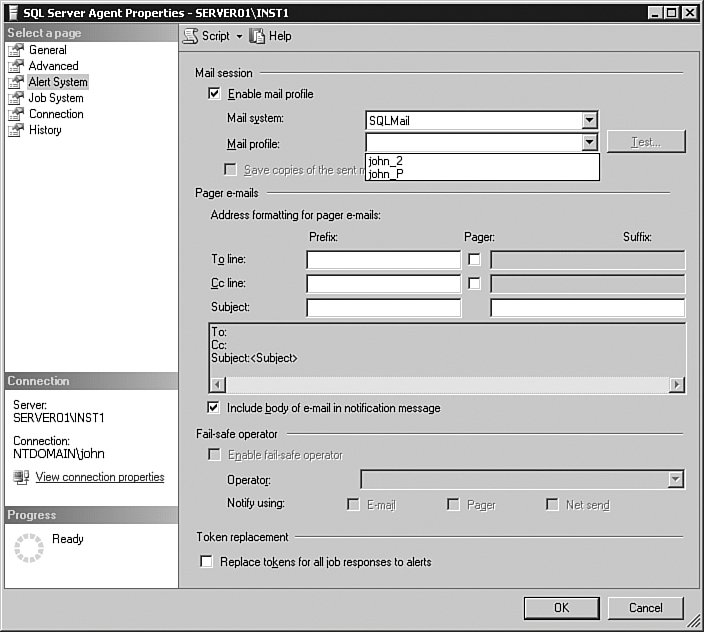Click the Help toolbar button
This screenshot has width=704, height=632.
(x=271, y=36)
